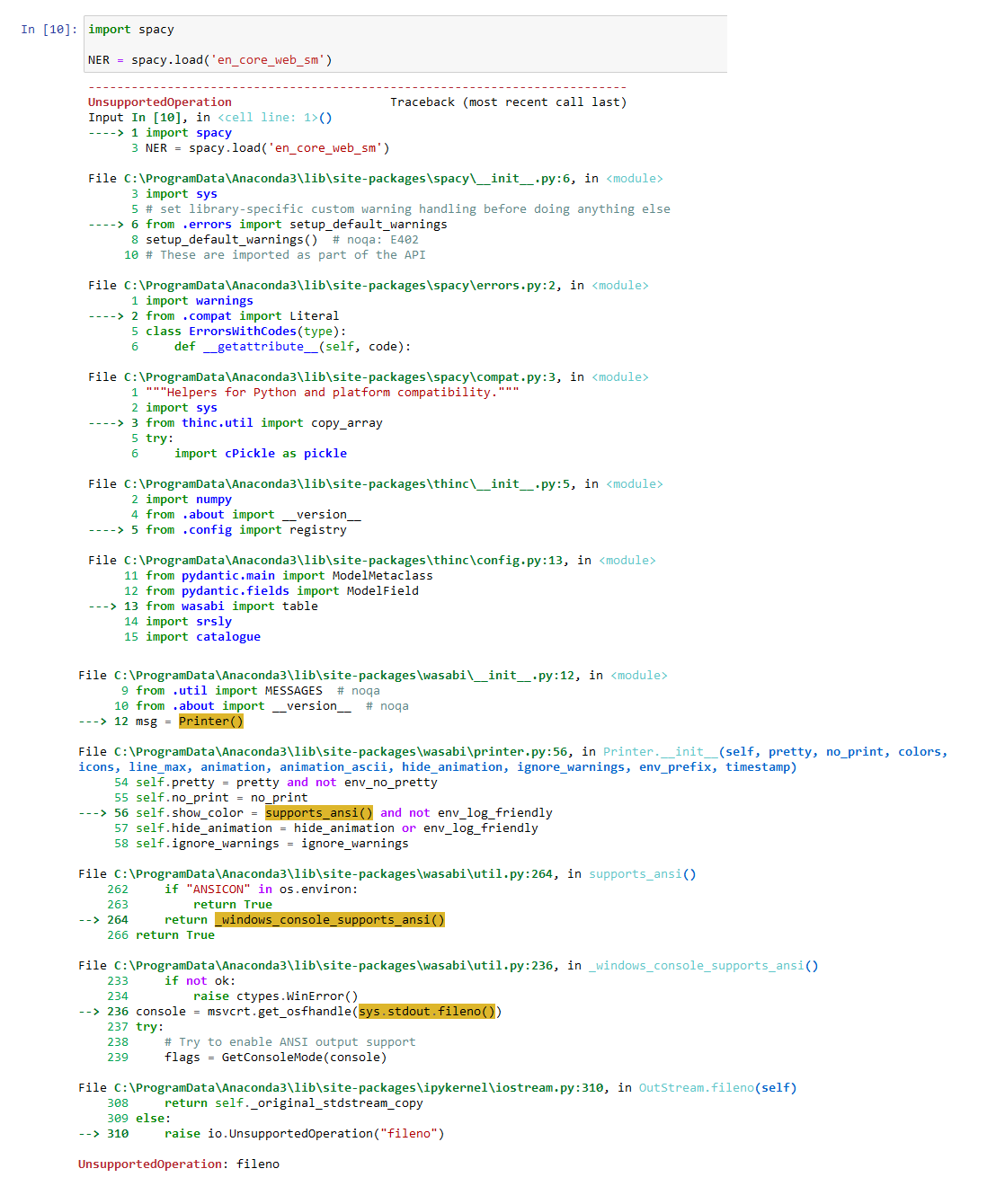
Task: Click the highlighted _windows_console_supports_ansi() call
Action: [329, 919]
